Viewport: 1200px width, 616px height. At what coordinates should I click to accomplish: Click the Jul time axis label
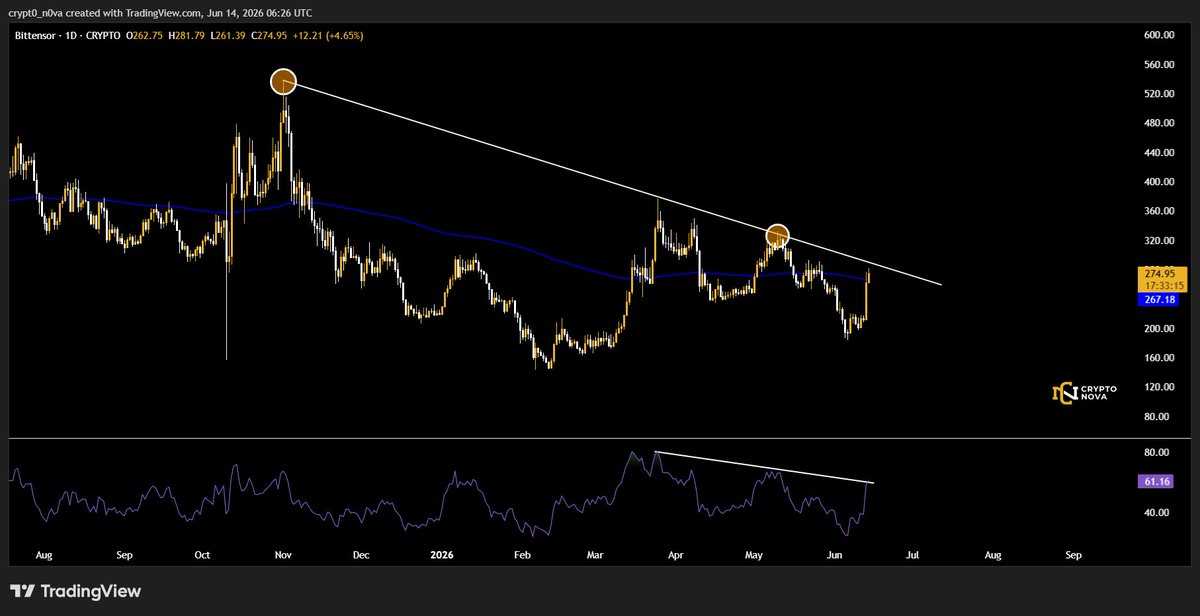(912, 553)
